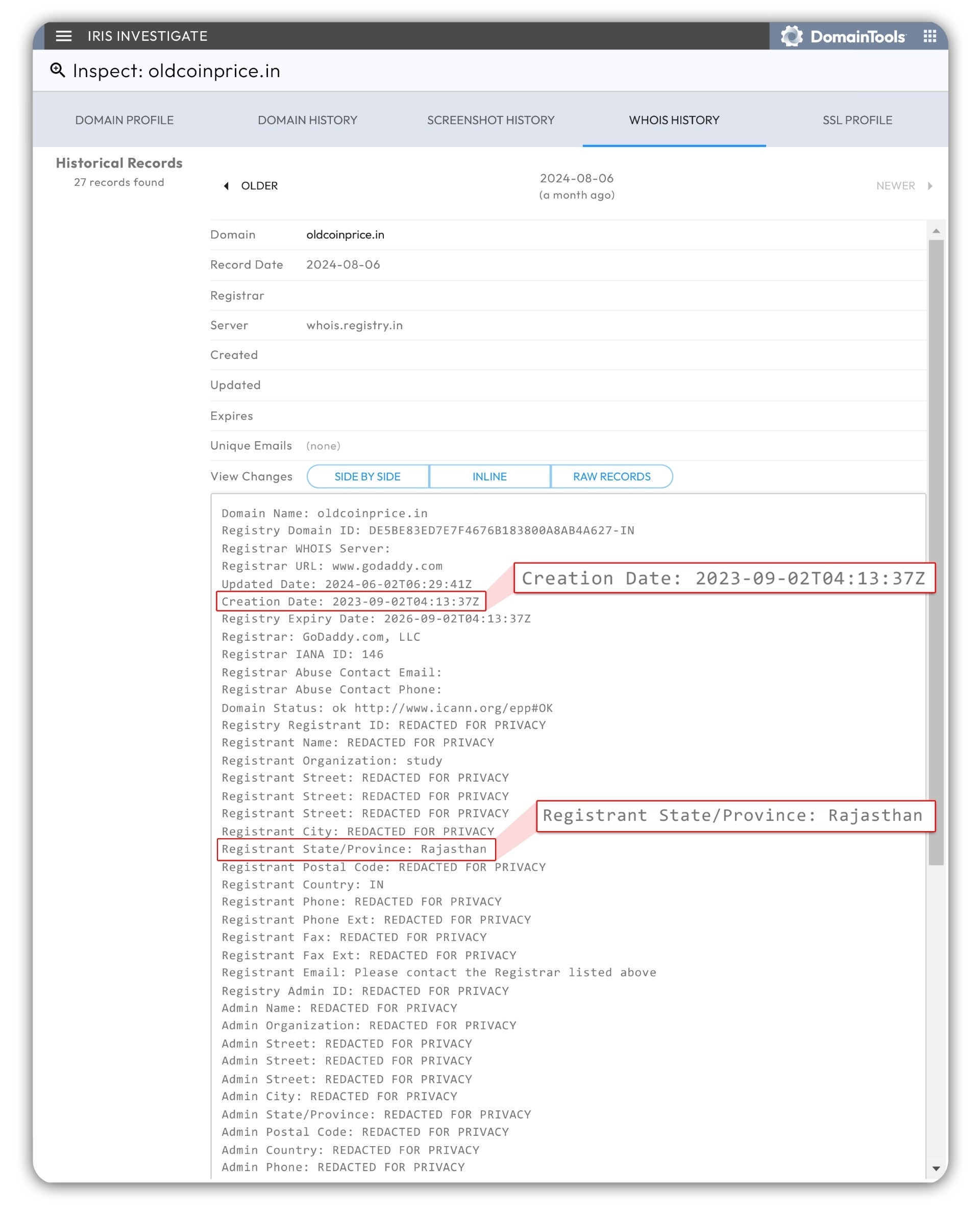Open the hamburger menu icon

click(x=64, y=36)
